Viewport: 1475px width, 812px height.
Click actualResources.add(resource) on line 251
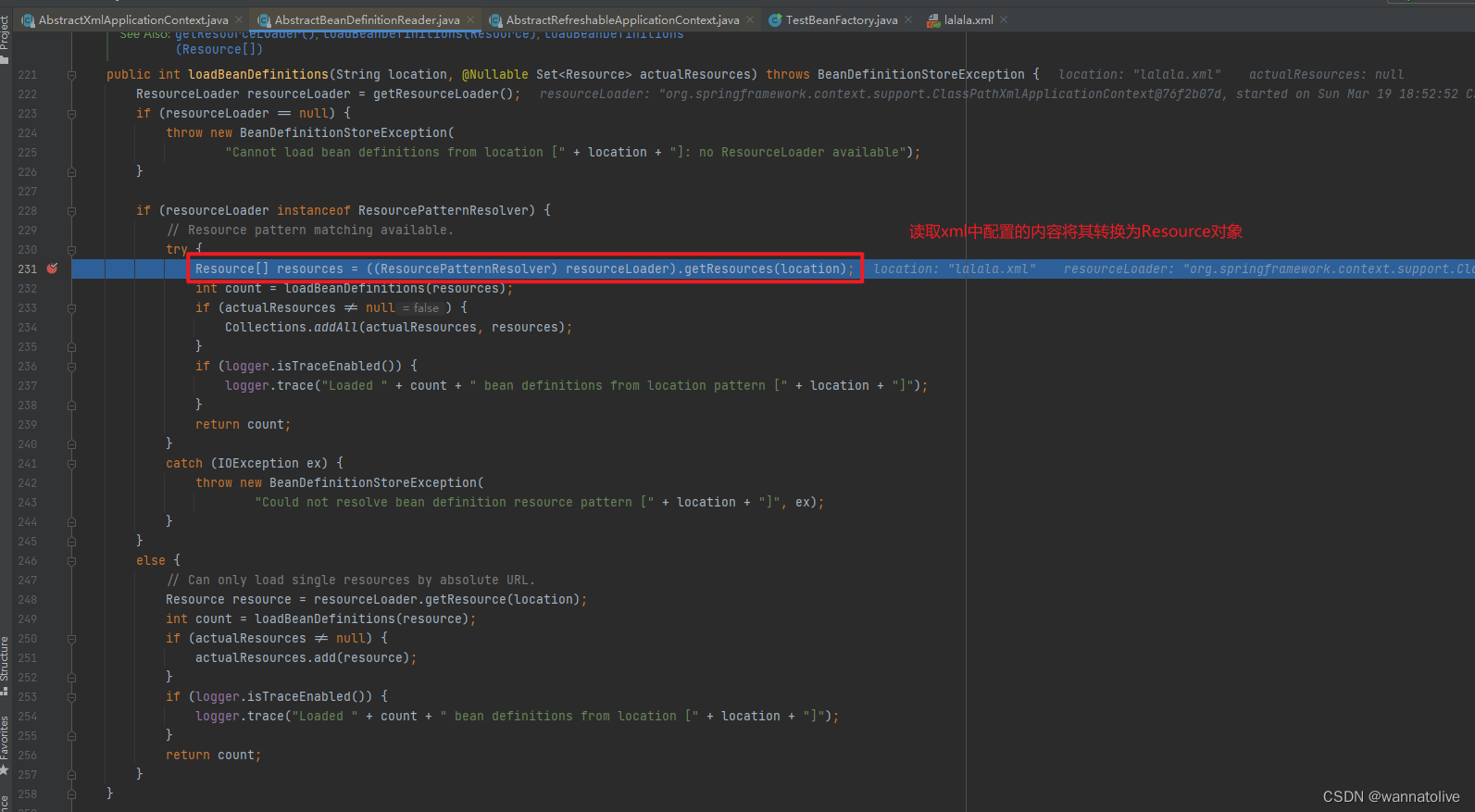[x=302, y=657]
